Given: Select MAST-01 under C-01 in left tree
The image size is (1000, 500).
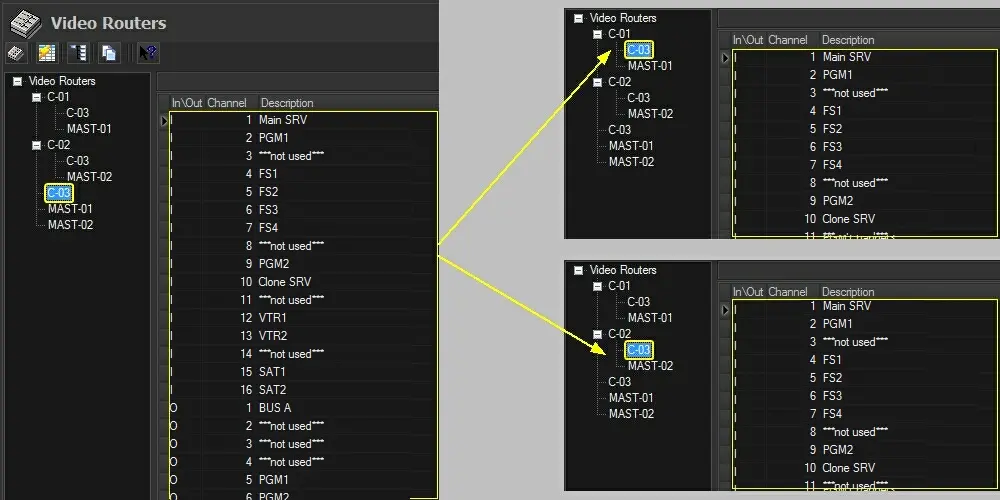Looking at the screenshot, I should pyautogui.click(x=89, y=129).
